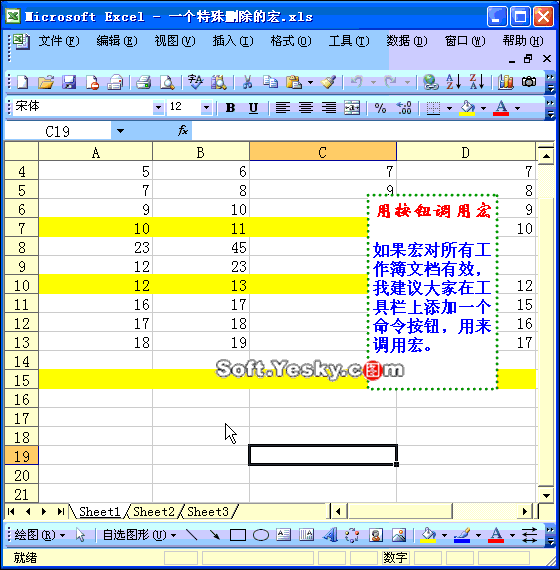The image size is (560, 570).
Task: Open the View menu
Action: click(175, 41)
